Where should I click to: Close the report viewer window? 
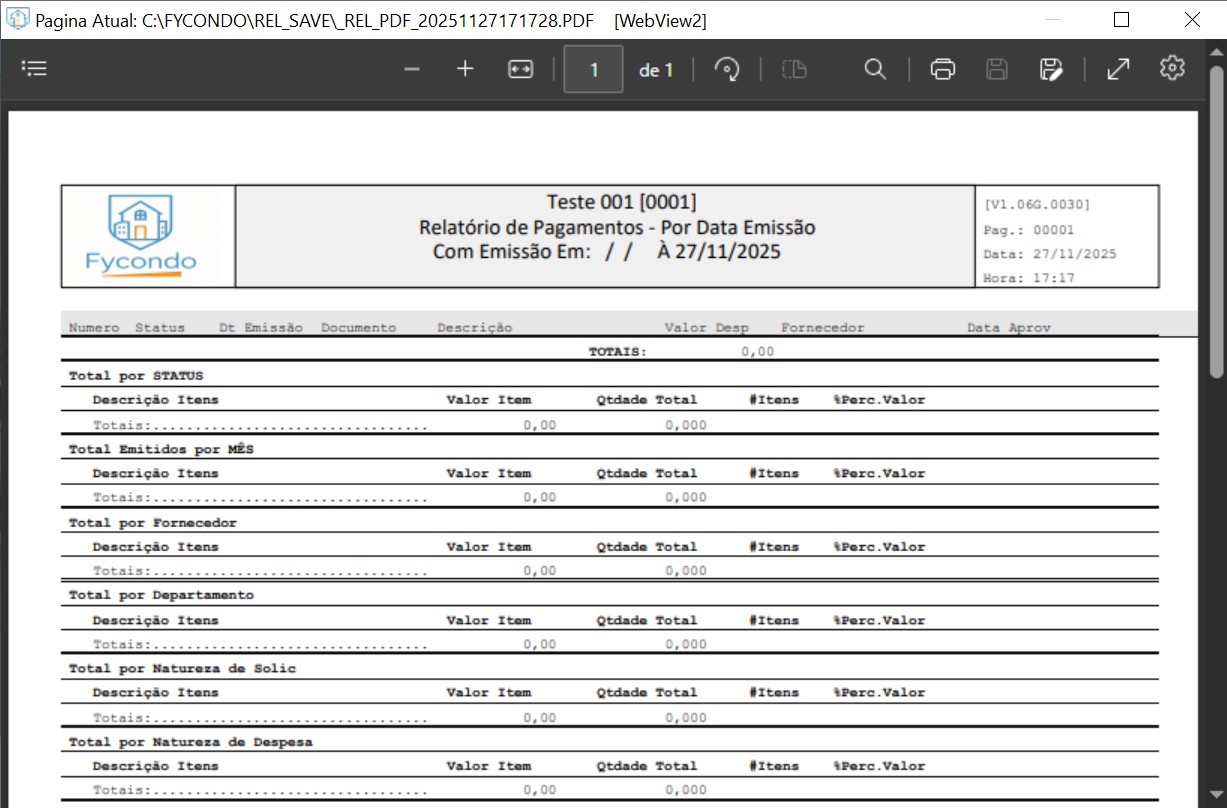click(x=1192, y=20)
